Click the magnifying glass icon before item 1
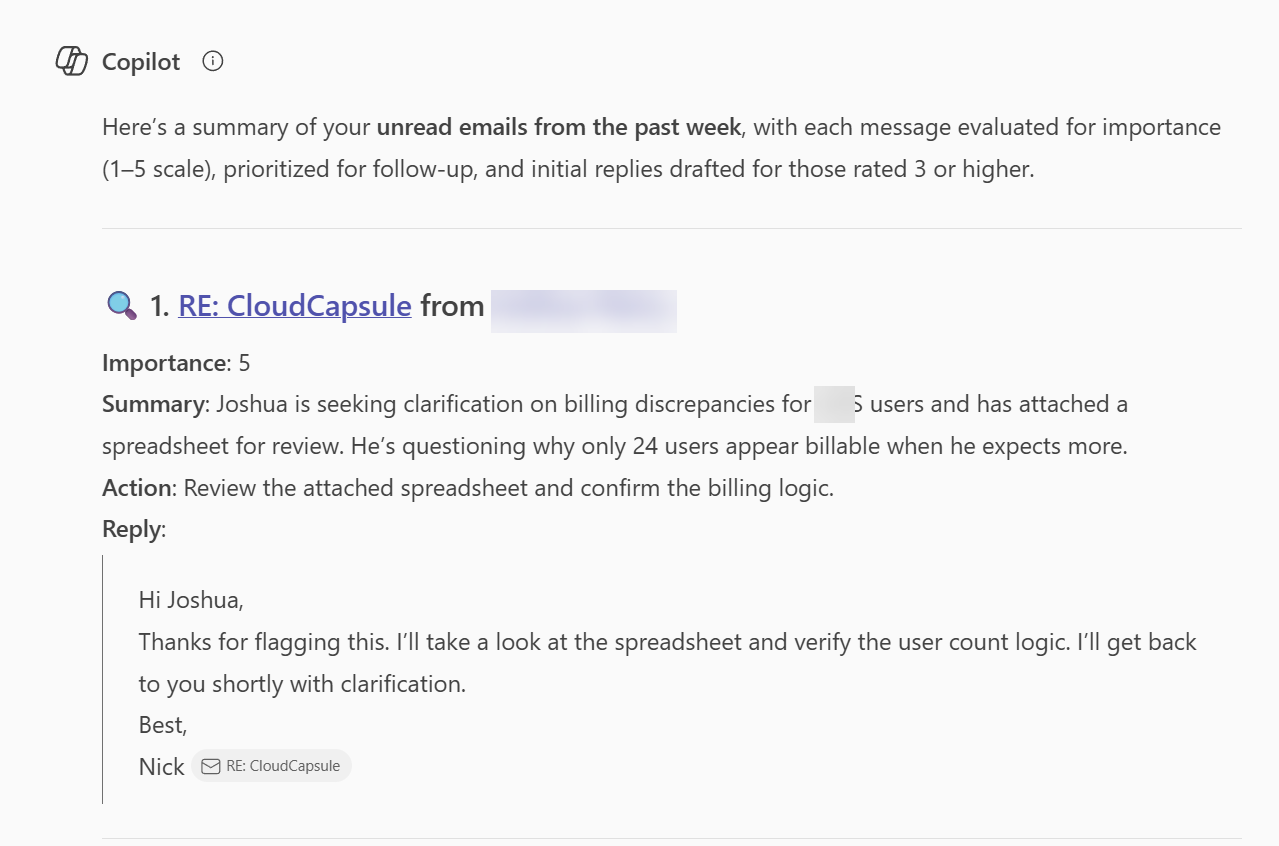This screenshot has width=1279, height=846. tap(121, 305)
